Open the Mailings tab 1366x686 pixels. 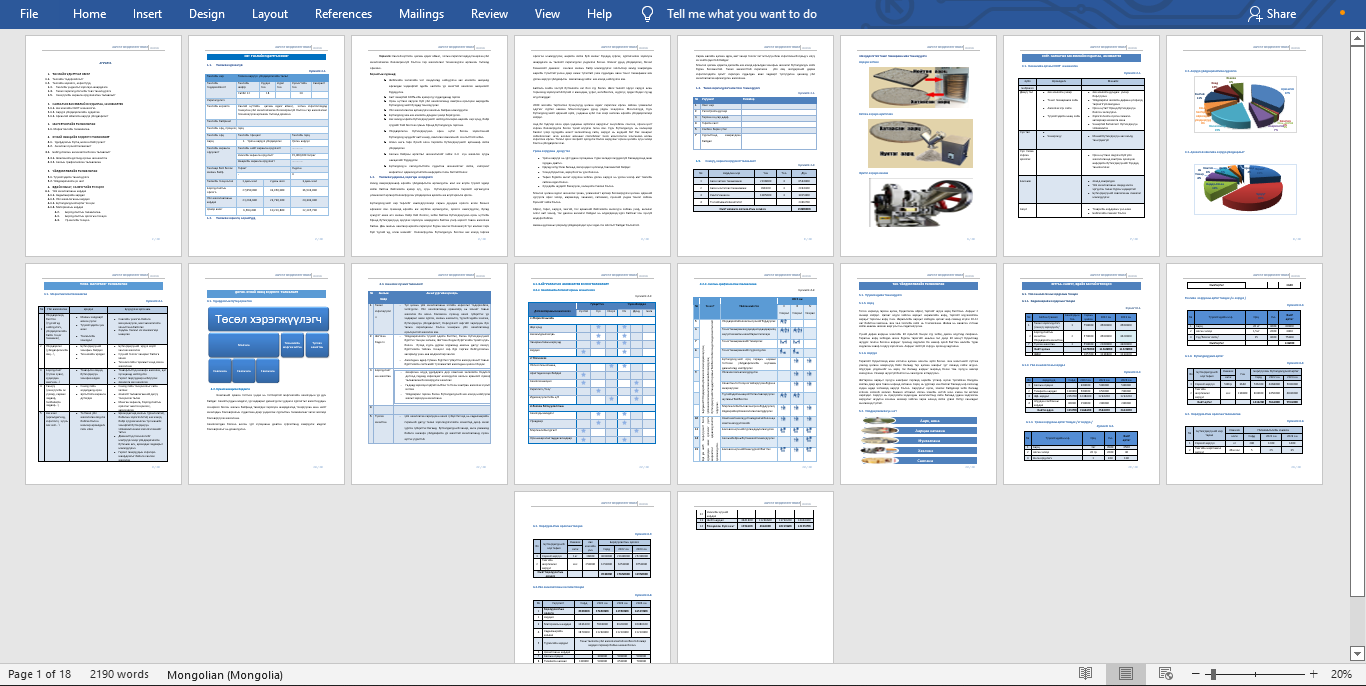click(x=421, y=14)
